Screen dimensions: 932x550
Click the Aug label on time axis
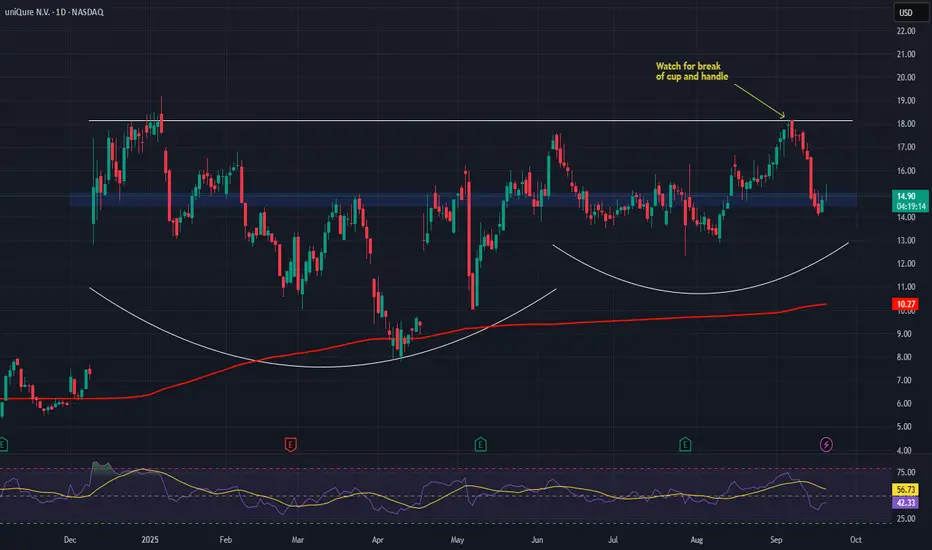[x=697, y=540]
